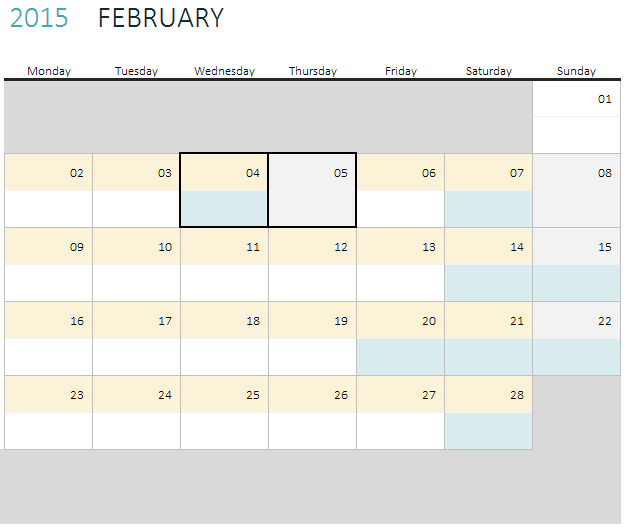Select the Saturday 28 date cell

488,395
